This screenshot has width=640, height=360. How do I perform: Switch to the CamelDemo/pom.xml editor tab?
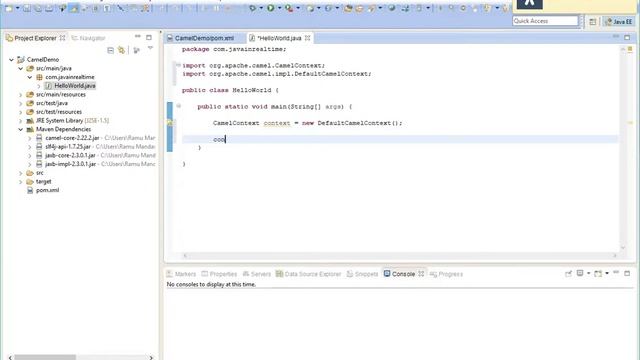point(204,38)
